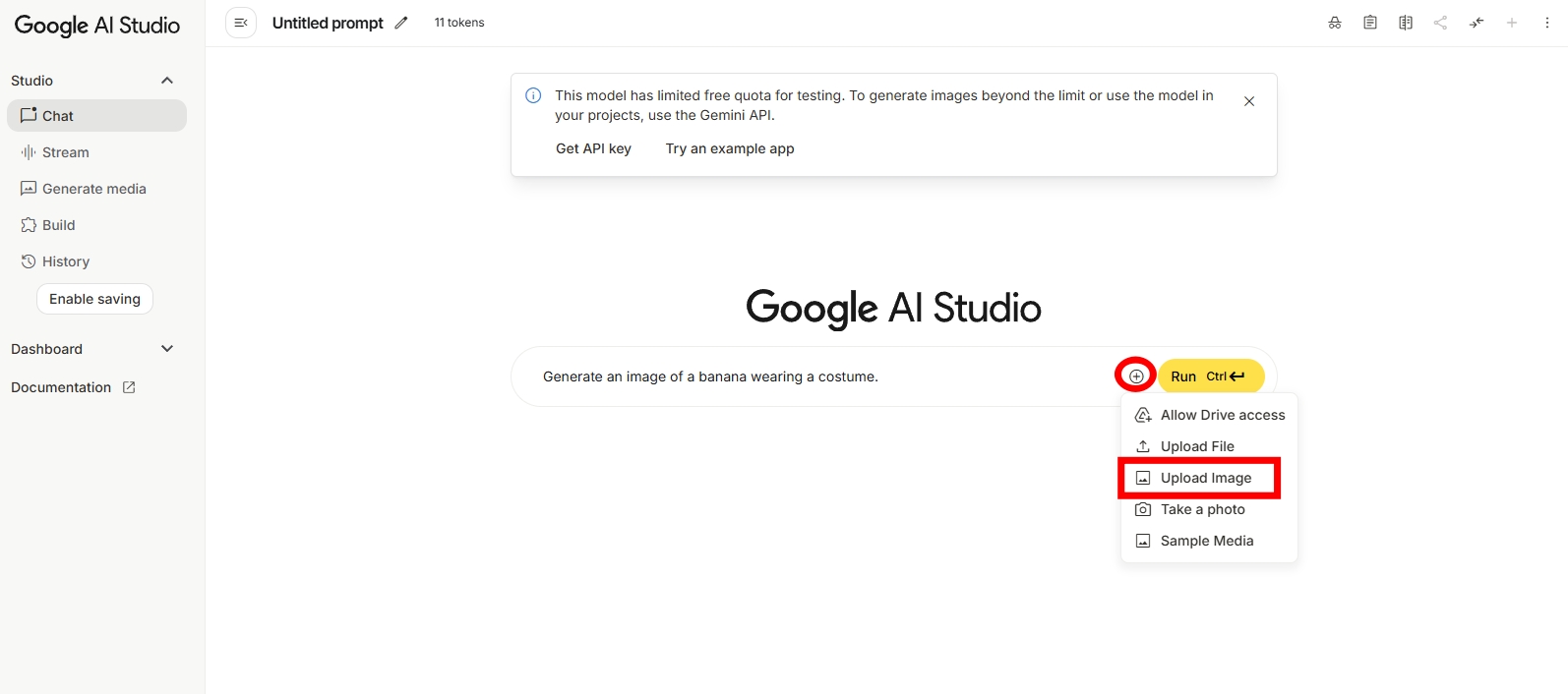
Task: Click the Google AI Studio sidebar logo
Action: (x=97, y=26)
